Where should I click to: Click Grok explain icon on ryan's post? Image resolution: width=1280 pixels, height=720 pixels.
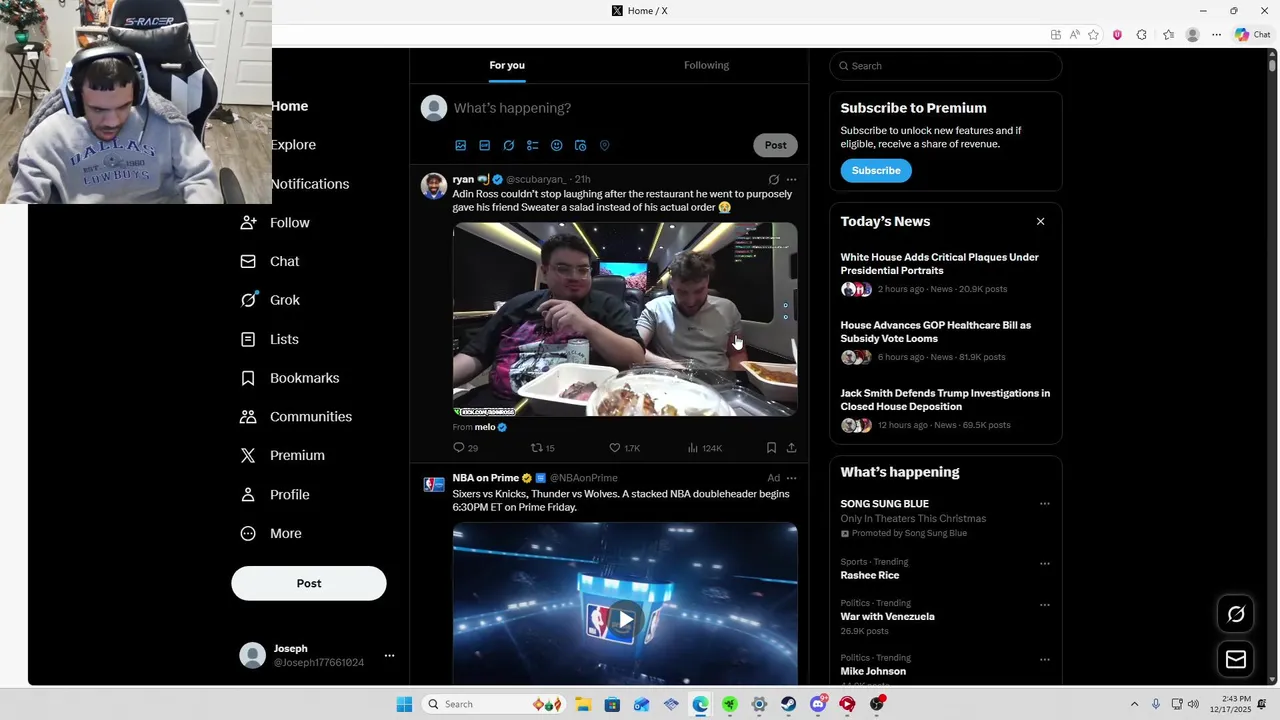click(x=773, y=180)
